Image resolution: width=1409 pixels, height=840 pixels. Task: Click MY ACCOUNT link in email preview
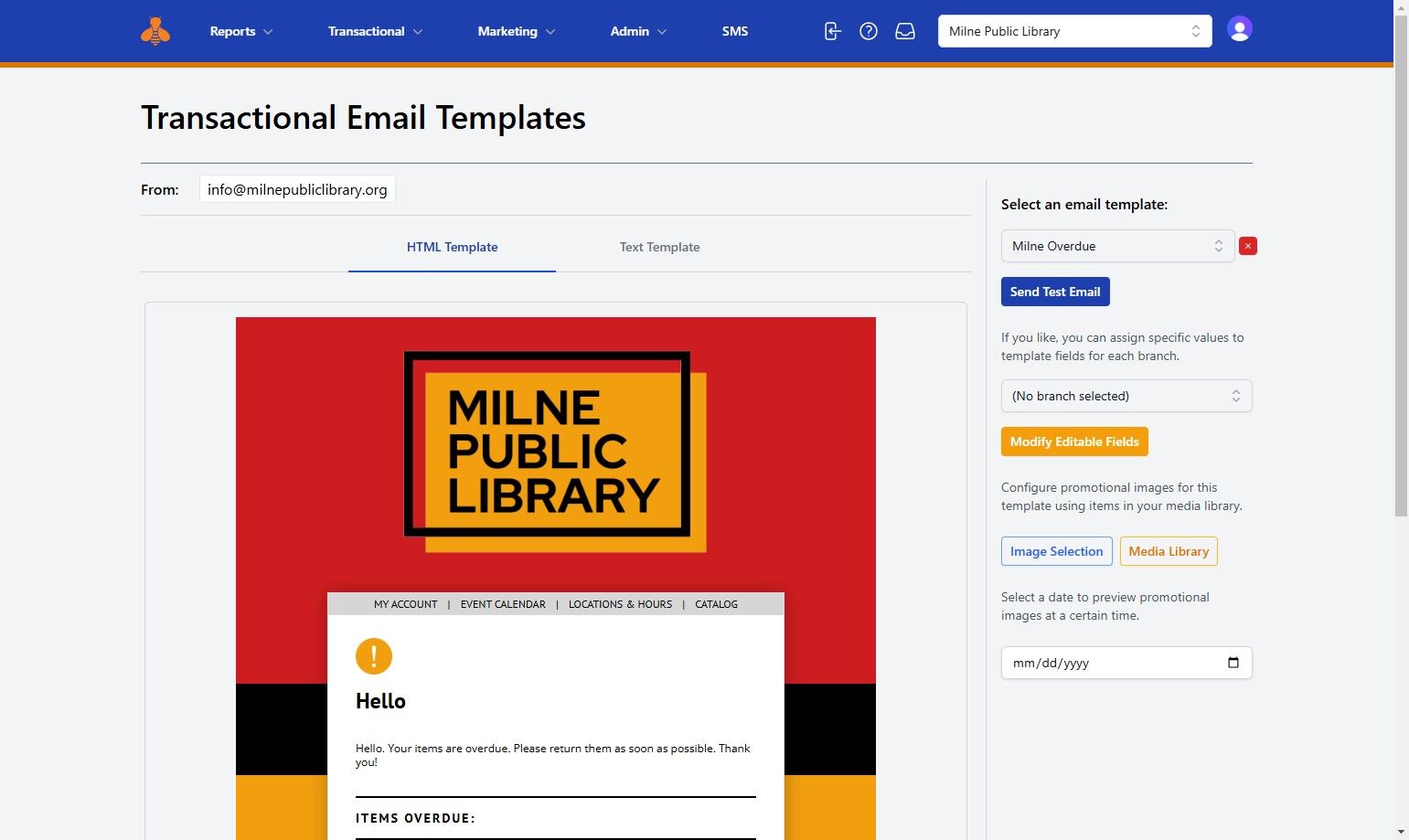click(406, 604)
